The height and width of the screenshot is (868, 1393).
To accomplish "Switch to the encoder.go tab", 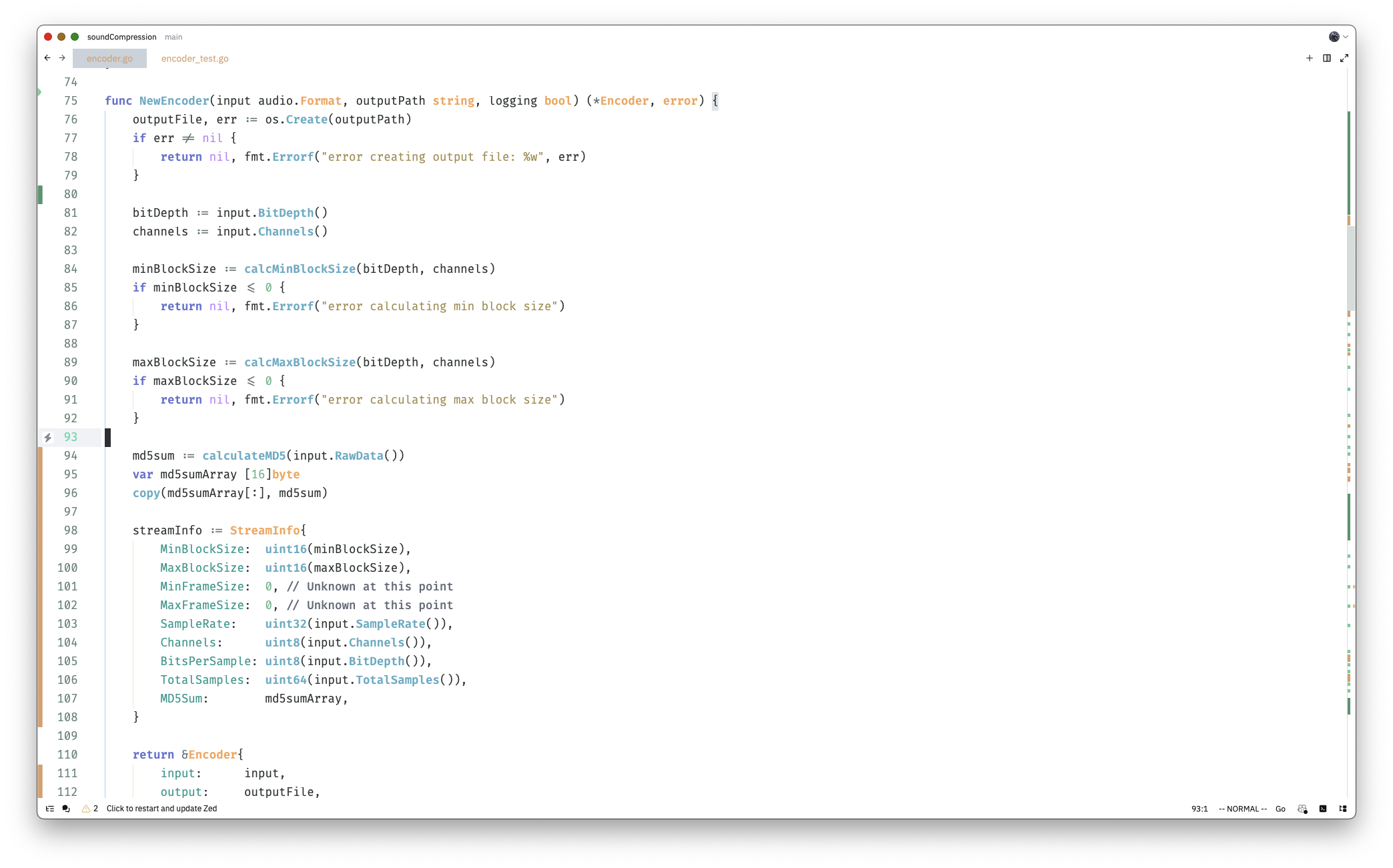I will point(109,59).
